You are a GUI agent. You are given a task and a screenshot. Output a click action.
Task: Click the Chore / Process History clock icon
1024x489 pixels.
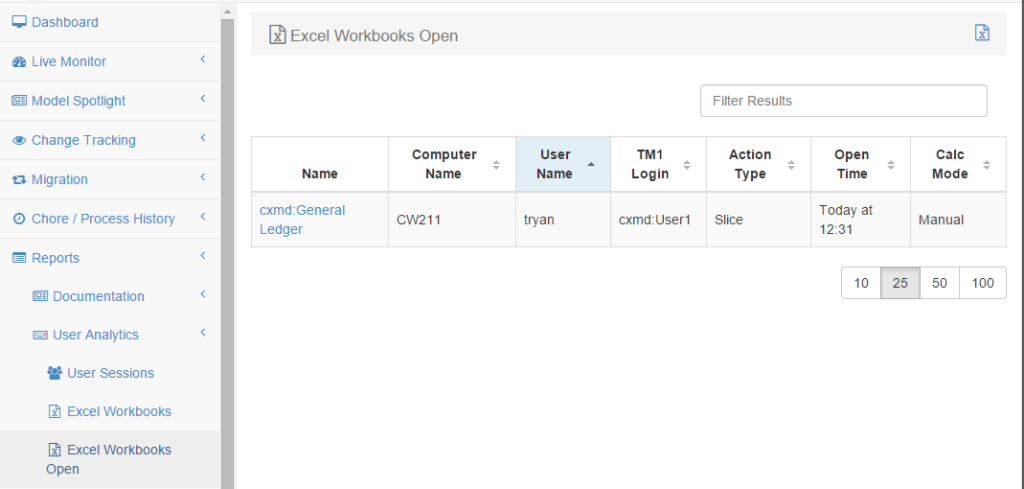(x=19, y=219)
